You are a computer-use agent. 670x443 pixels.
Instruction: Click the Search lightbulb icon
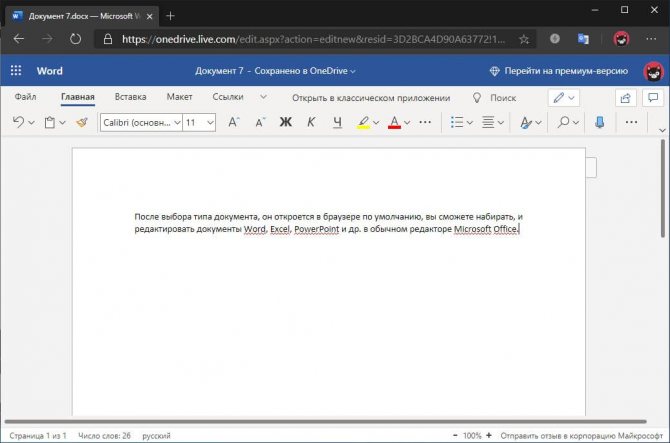click(477, 98)
